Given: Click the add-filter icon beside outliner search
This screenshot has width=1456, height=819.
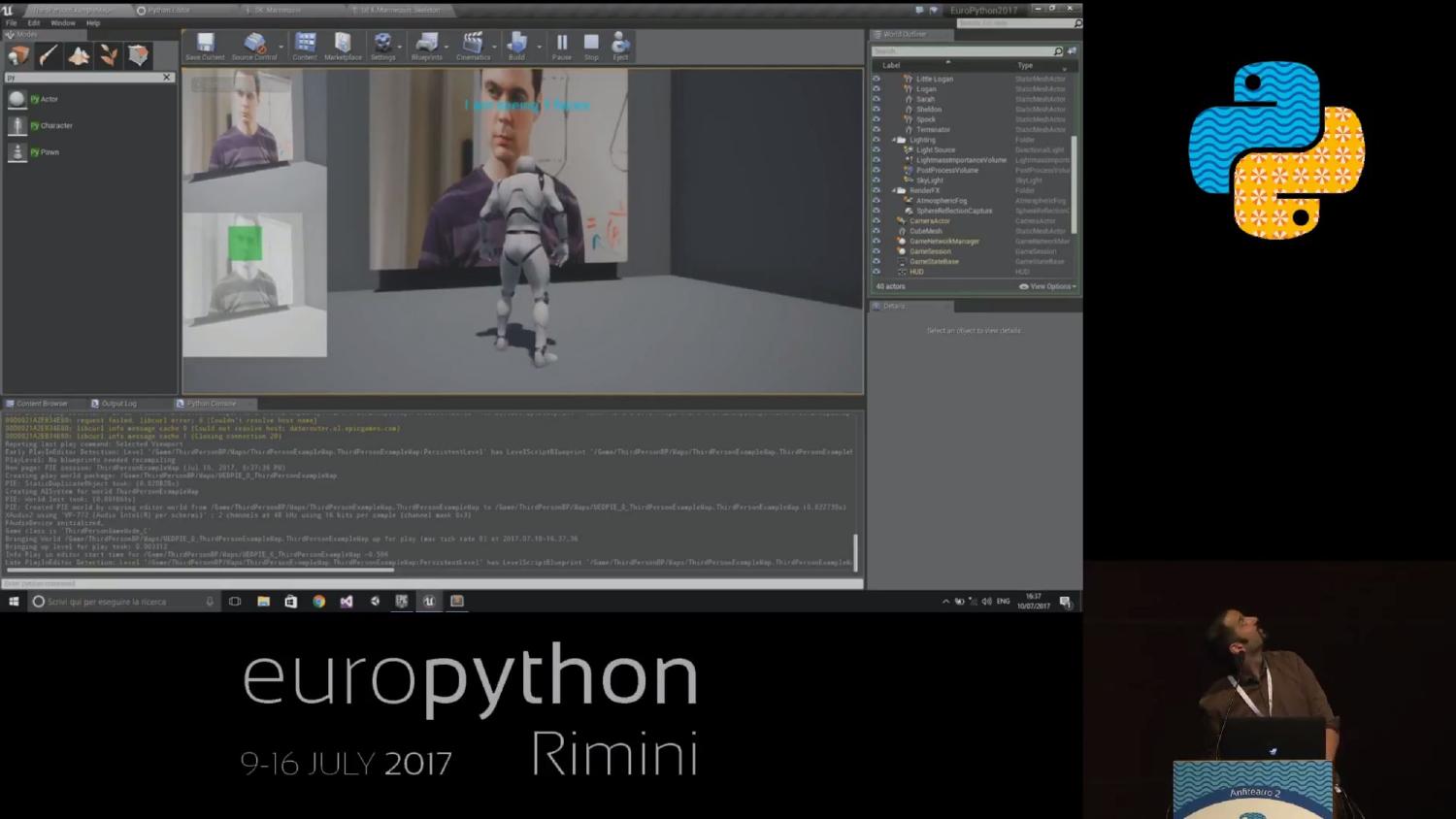Looking at the screenshot, I should click(1072, 51).
